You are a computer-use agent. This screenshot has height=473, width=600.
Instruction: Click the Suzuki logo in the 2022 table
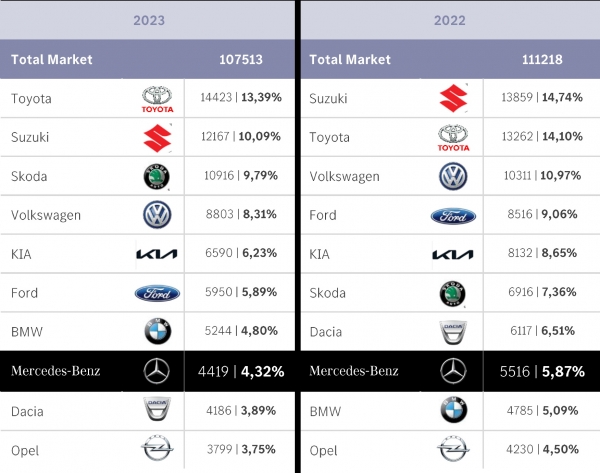[x=453, y=99]
